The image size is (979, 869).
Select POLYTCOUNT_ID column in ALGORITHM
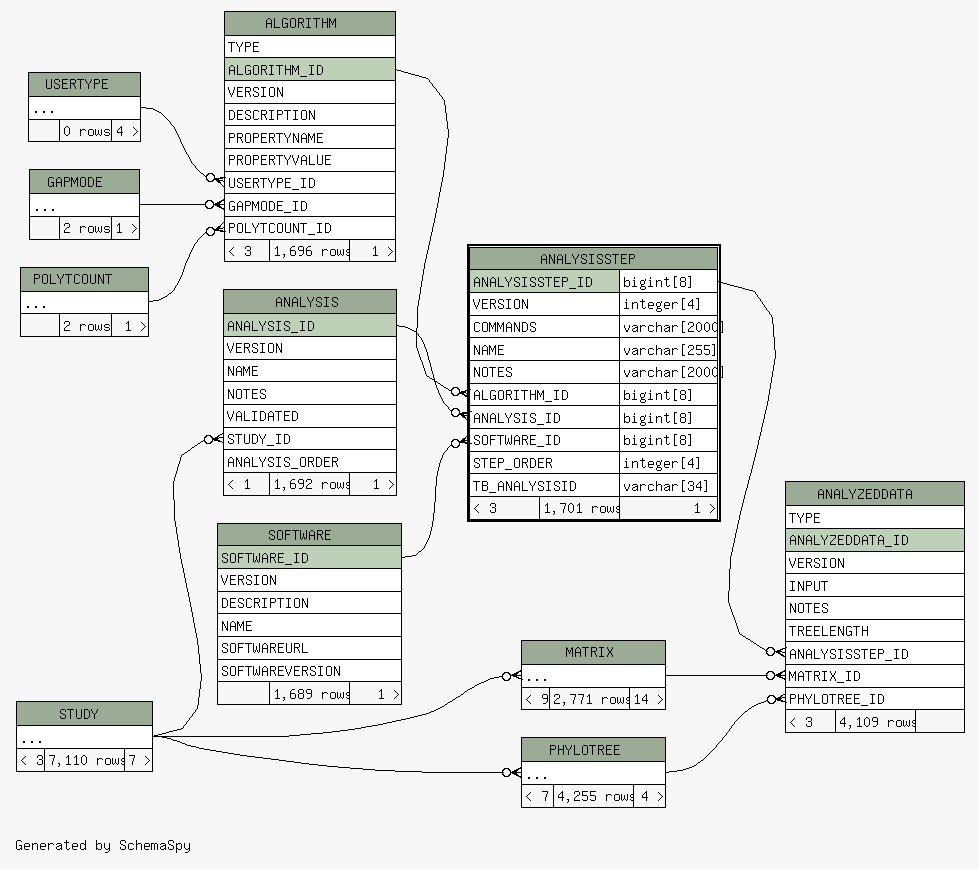click(310, 228)
